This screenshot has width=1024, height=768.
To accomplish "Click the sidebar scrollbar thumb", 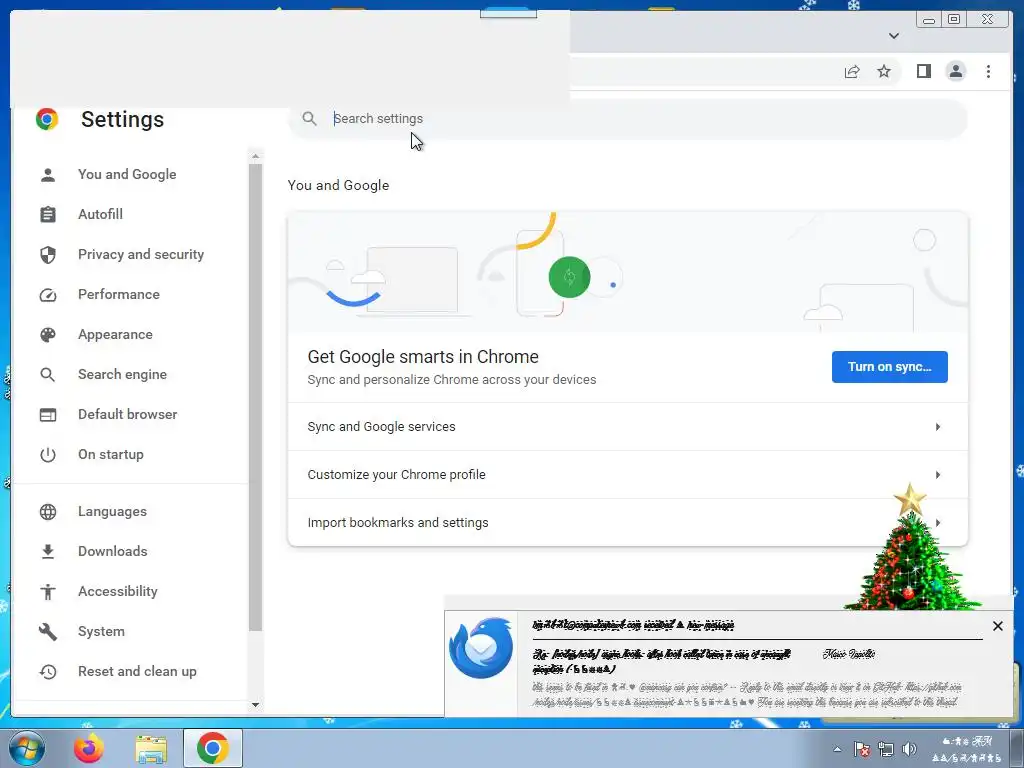I will click(255, 397).
